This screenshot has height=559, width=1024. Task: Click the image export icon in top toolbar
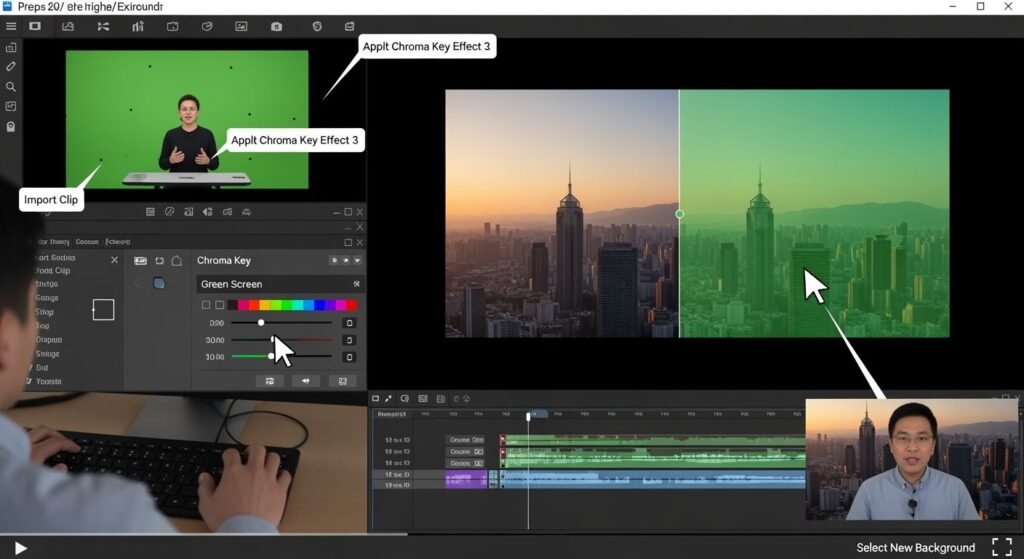coord(68,26)
